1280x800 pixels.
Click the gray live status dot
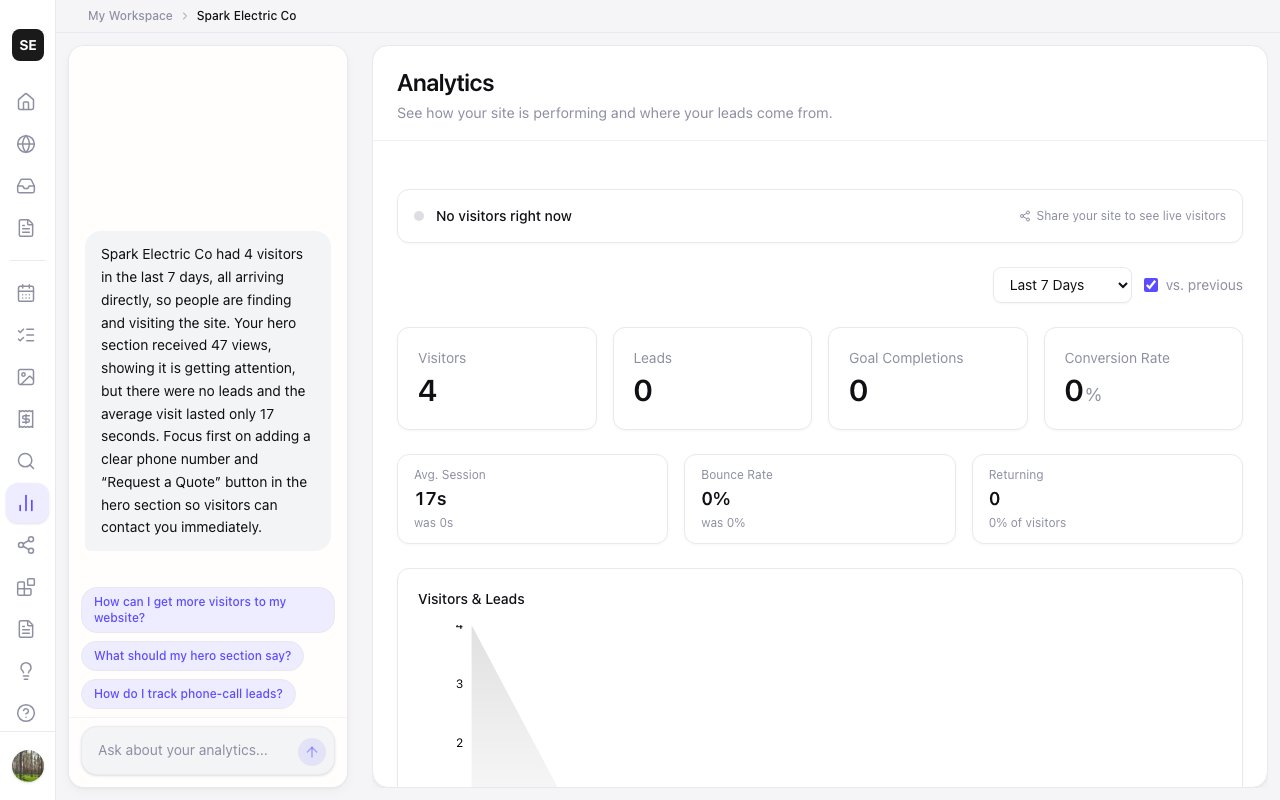click(x=419, y=216)
